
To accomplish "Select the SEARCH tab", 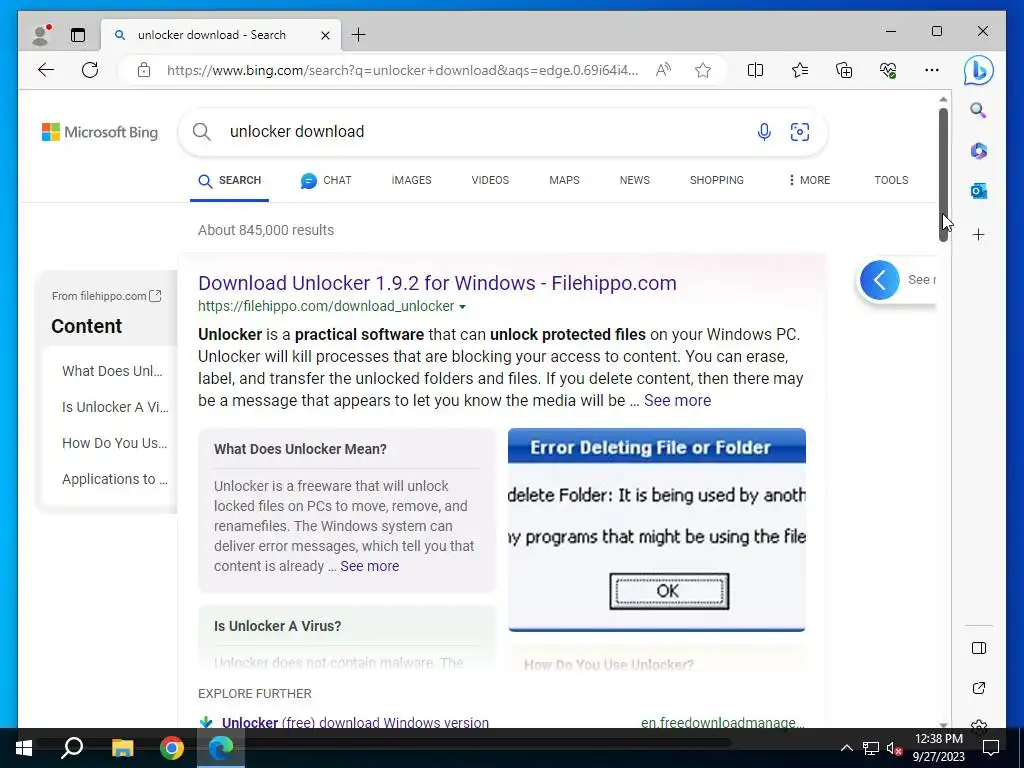I will click(229, 181).
